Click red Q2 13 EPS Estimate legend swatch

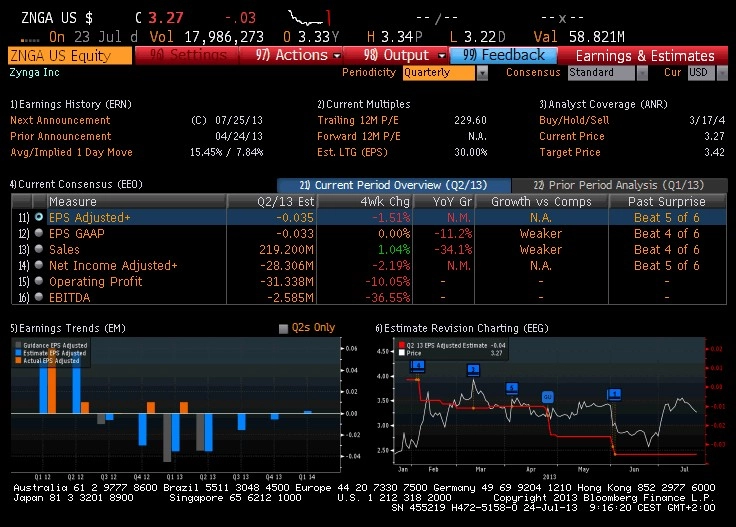(x=401, y=345)
